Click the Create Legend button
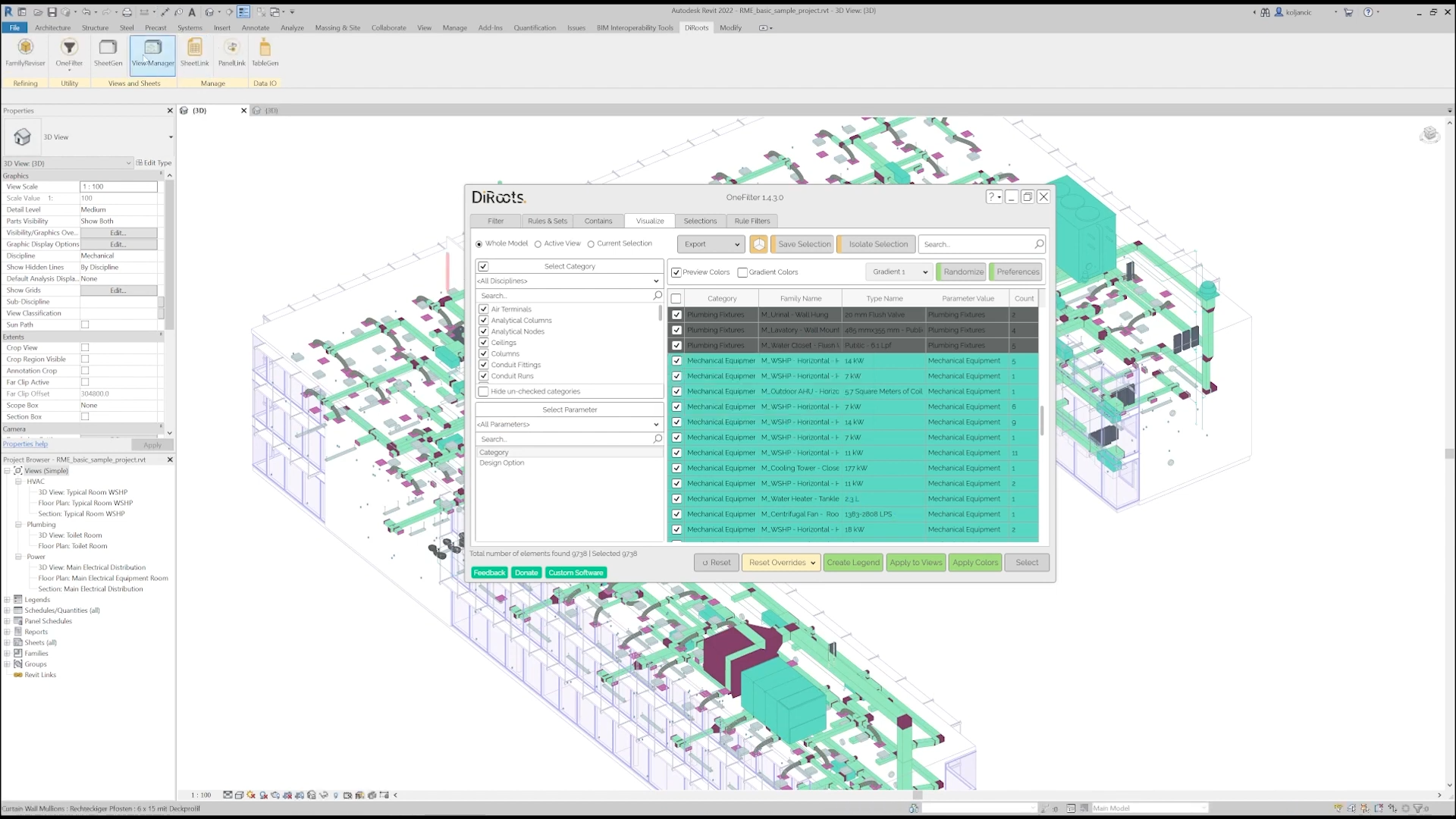This screenshot has height=819, width=1456. [853, 563]
